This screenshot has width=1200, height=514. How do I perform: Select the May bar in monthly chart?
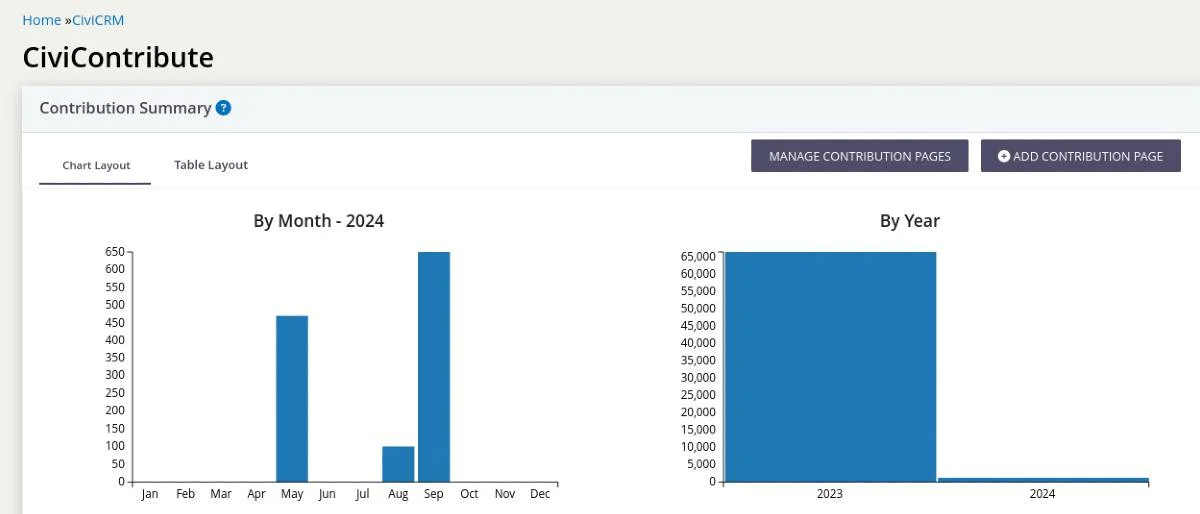[292, 399]
